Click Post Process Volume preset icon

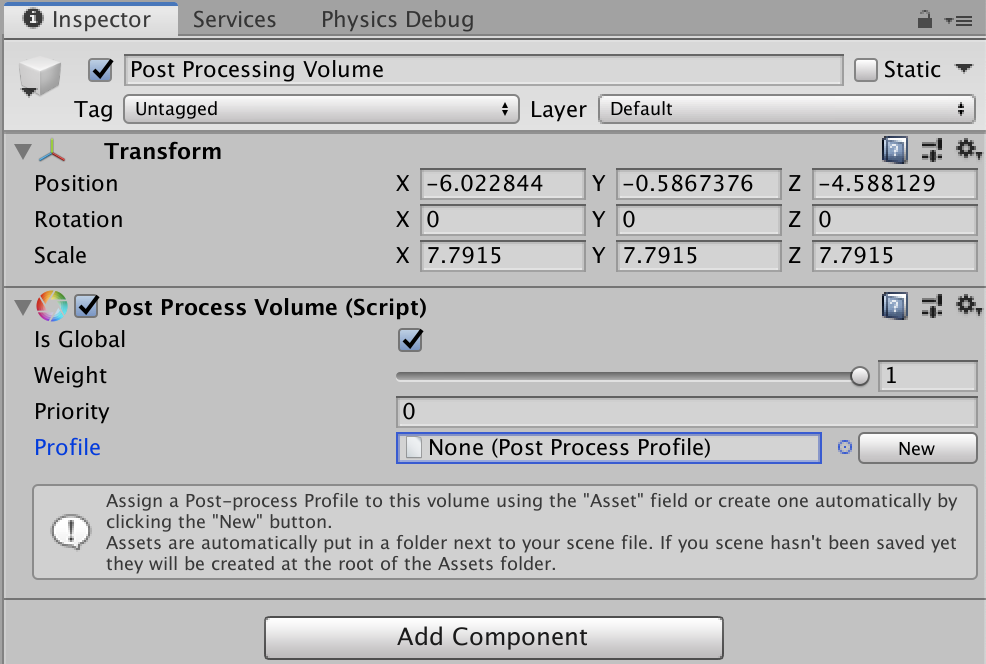pos(932,307)
